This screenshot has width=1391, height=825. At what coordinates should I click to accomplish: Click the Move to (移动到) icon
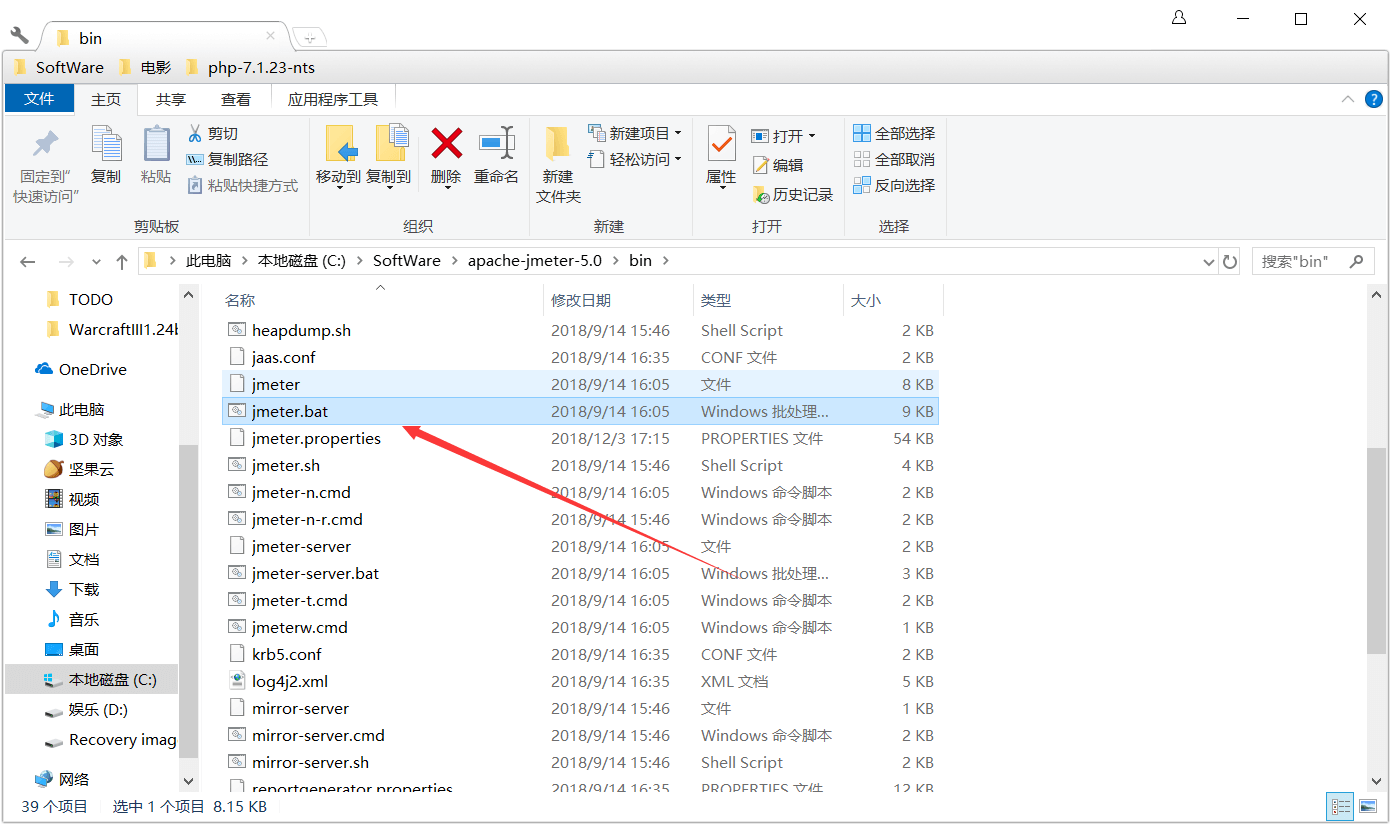click(x=341, y=144)
